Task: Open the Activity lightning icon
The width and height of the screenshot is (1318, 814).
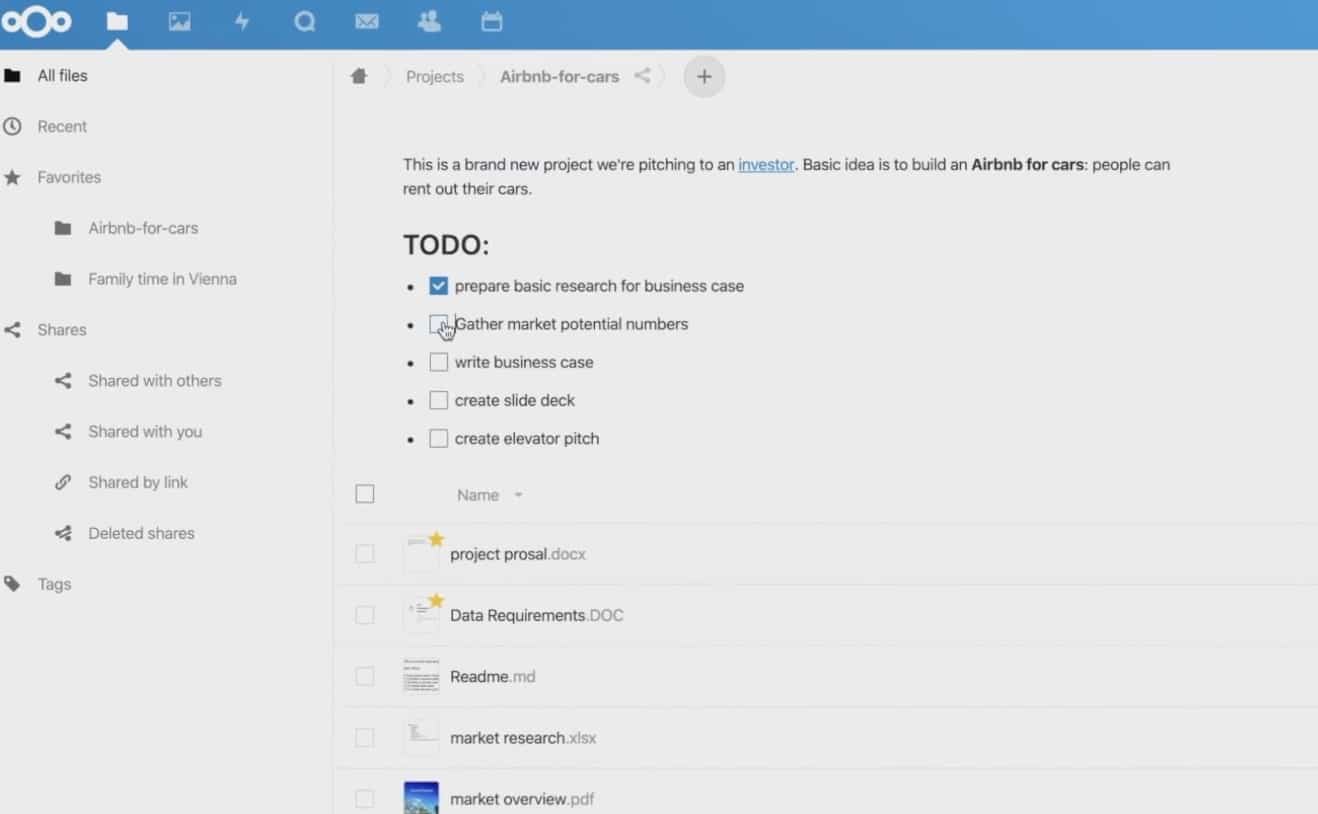Action: tap(242, 21)
